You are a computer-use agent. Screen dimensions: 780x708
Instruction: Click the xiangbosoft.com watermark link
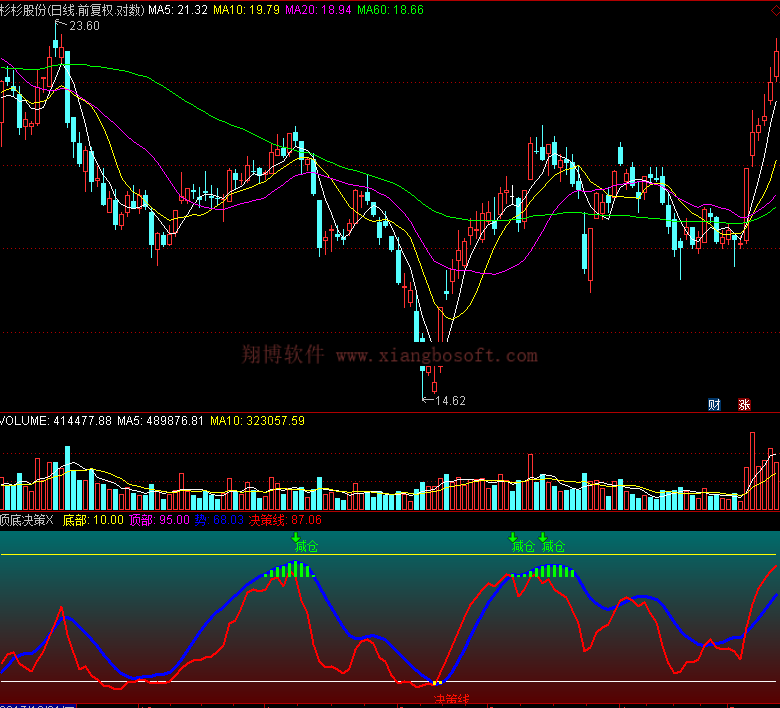click(x=436, y=355)
